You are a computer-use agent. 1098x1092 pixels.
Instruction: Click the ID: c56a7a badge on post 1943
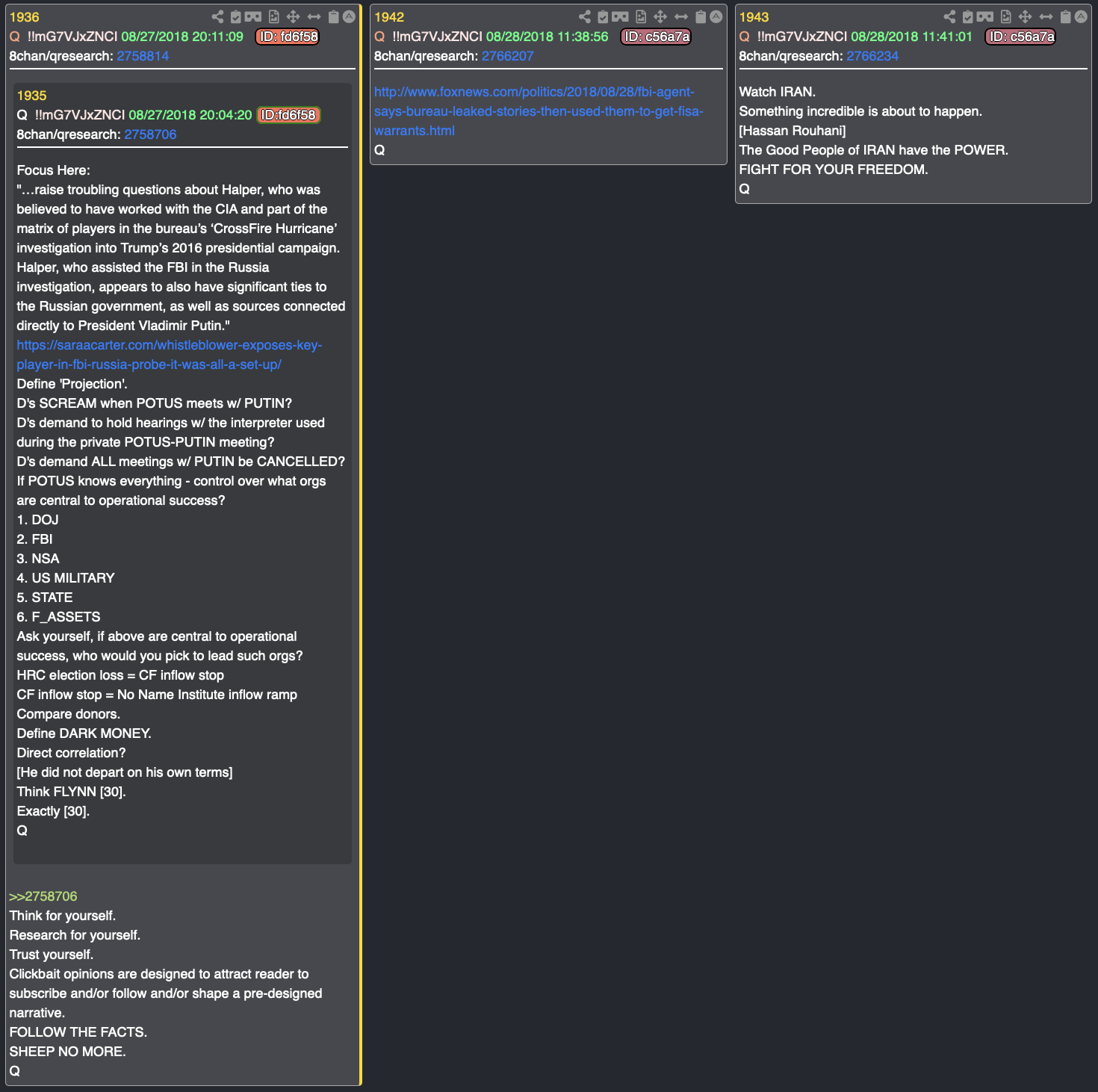(x=1020, y=37)
